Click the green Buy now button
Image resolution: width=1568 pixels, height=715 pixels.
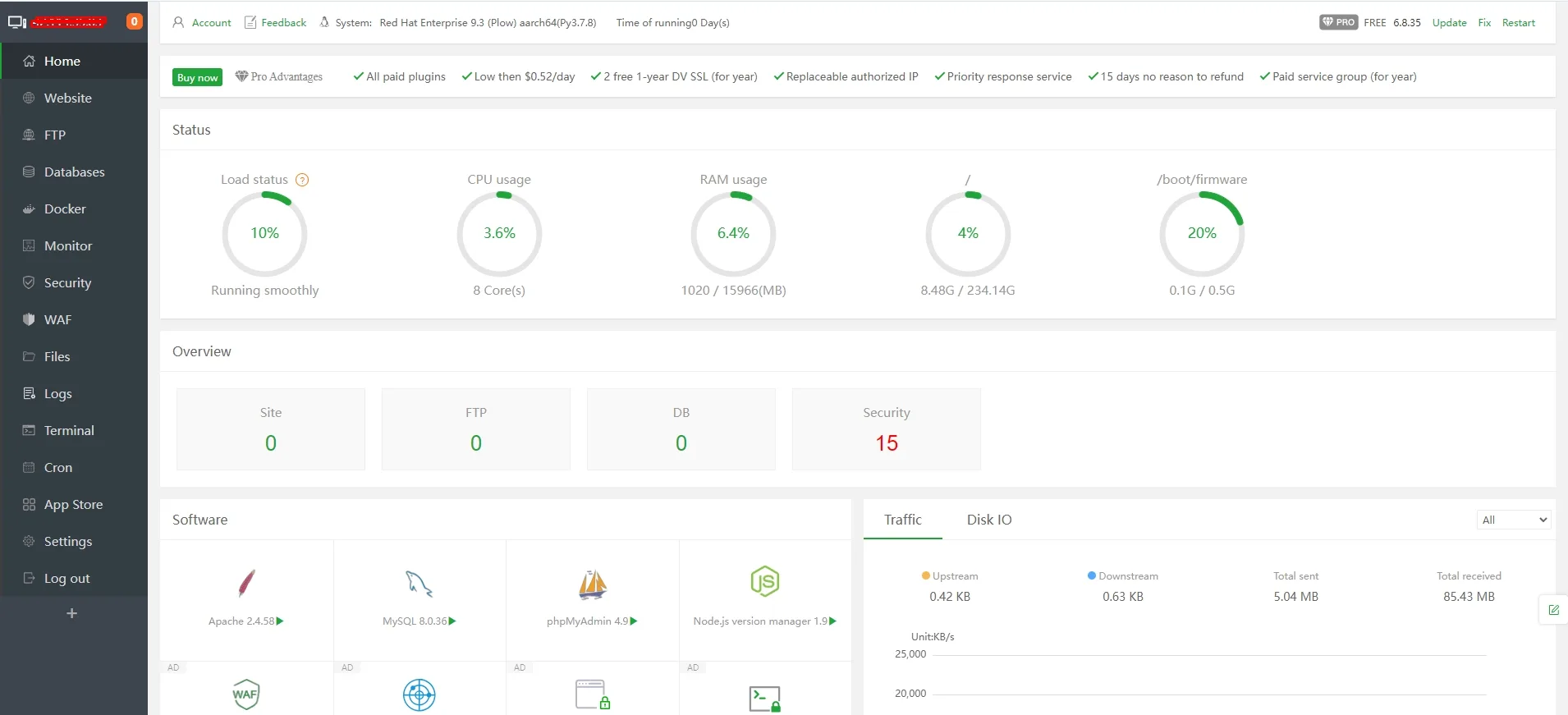point(198,77)
